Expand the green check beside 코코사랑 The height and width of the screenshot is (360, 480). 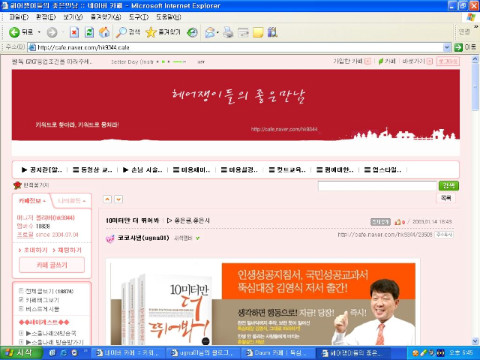coord(198,238)
